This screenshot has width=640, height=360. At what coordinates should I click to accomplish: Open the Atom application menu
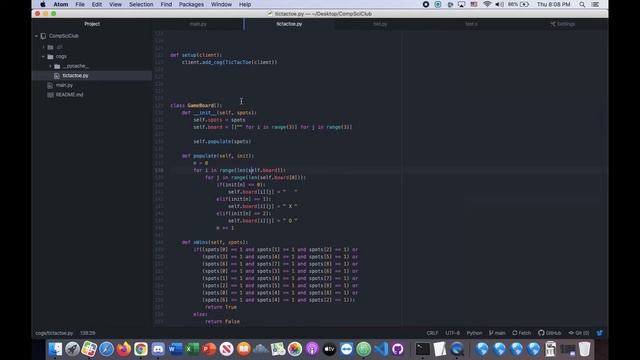61,4
